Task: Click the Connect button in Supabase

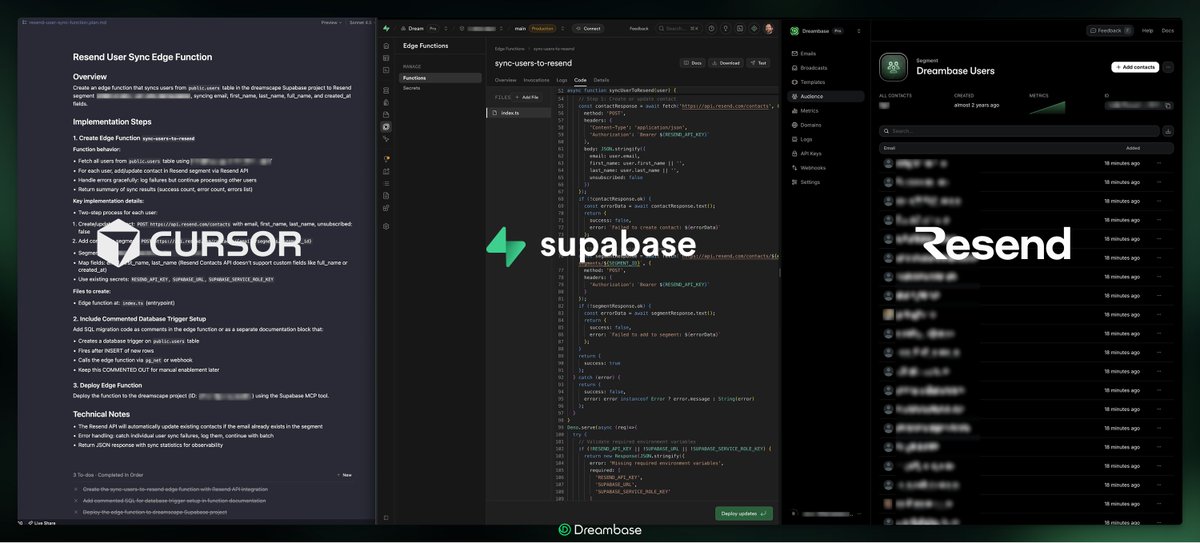Action: pyautogui.click(x=588, y=28)
